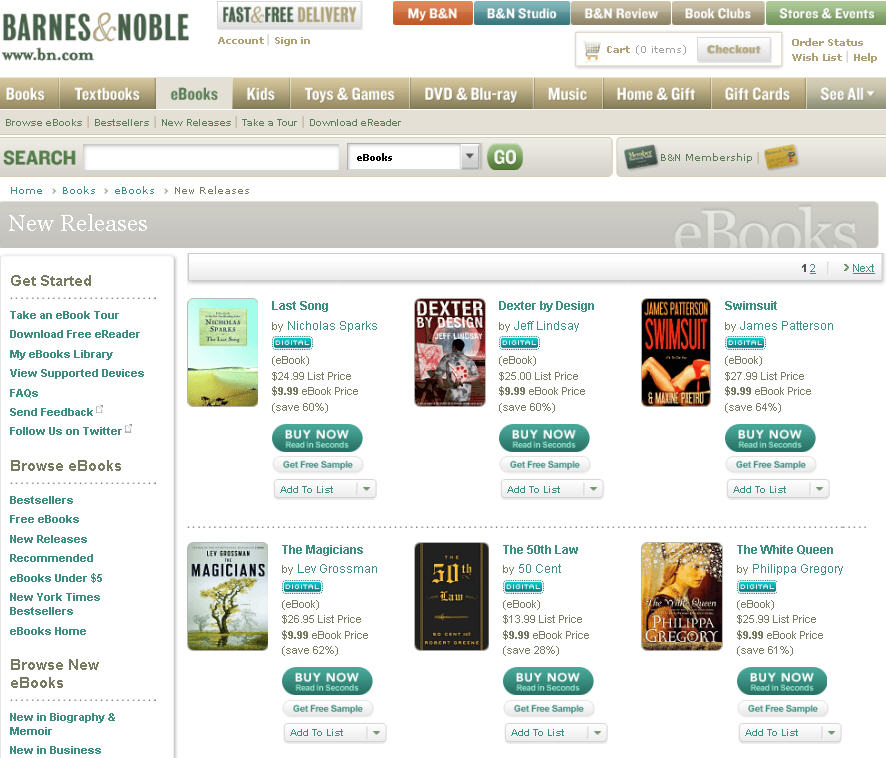Open the Last Song book cover

coord(223,352)
